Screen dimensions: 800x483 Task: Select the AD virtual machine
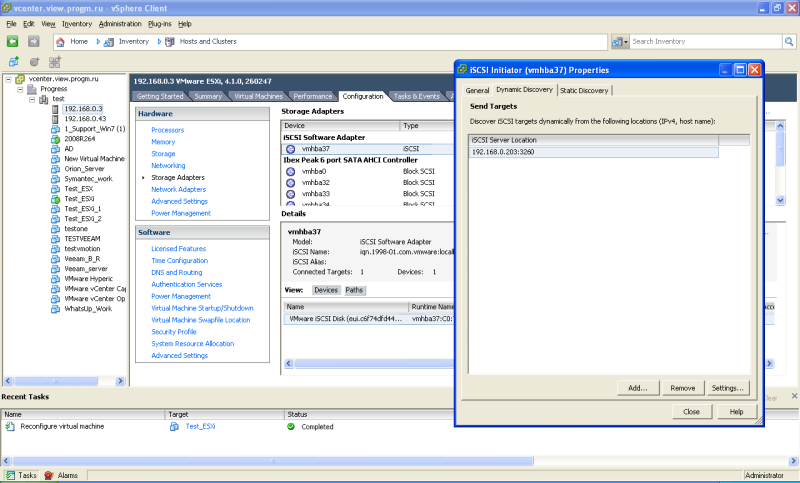click(69, 149)
